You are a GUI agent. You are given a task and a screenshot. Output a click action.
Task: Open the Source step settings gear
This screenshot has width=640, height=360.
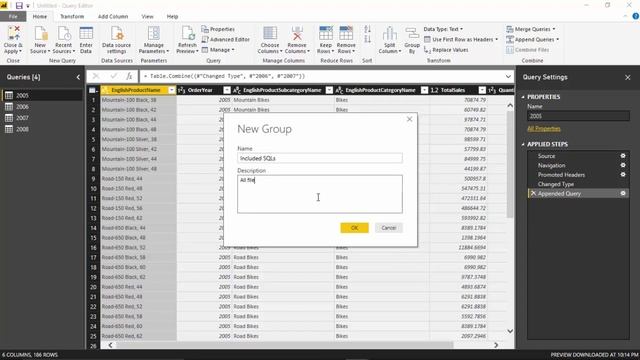[x=623, y=156]
